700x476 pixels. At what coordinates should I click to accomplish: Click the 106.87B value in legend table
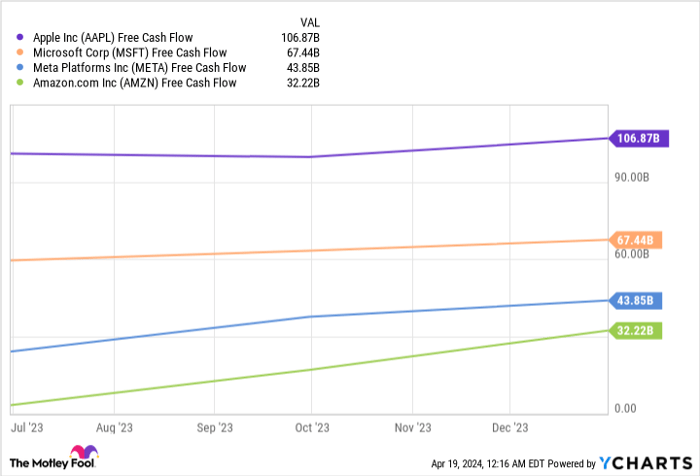pos(300,38)
